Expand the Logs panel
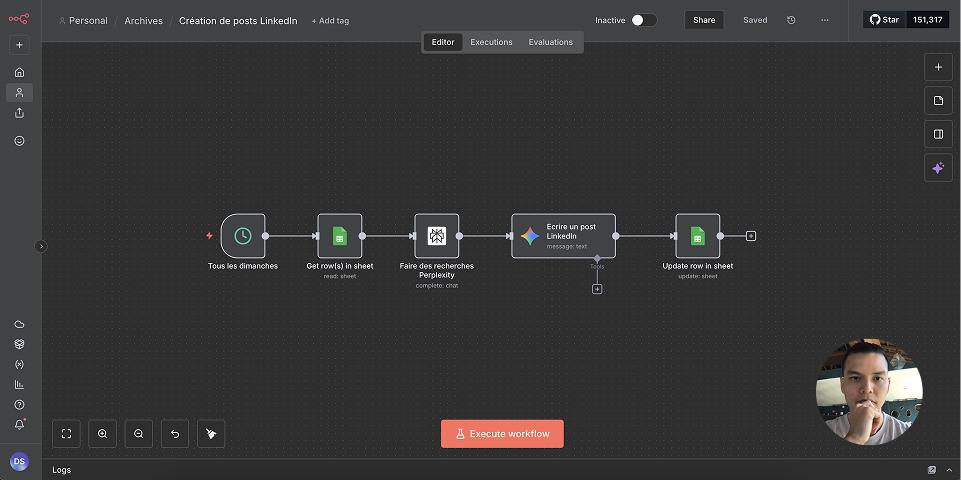 click(931, 469)
